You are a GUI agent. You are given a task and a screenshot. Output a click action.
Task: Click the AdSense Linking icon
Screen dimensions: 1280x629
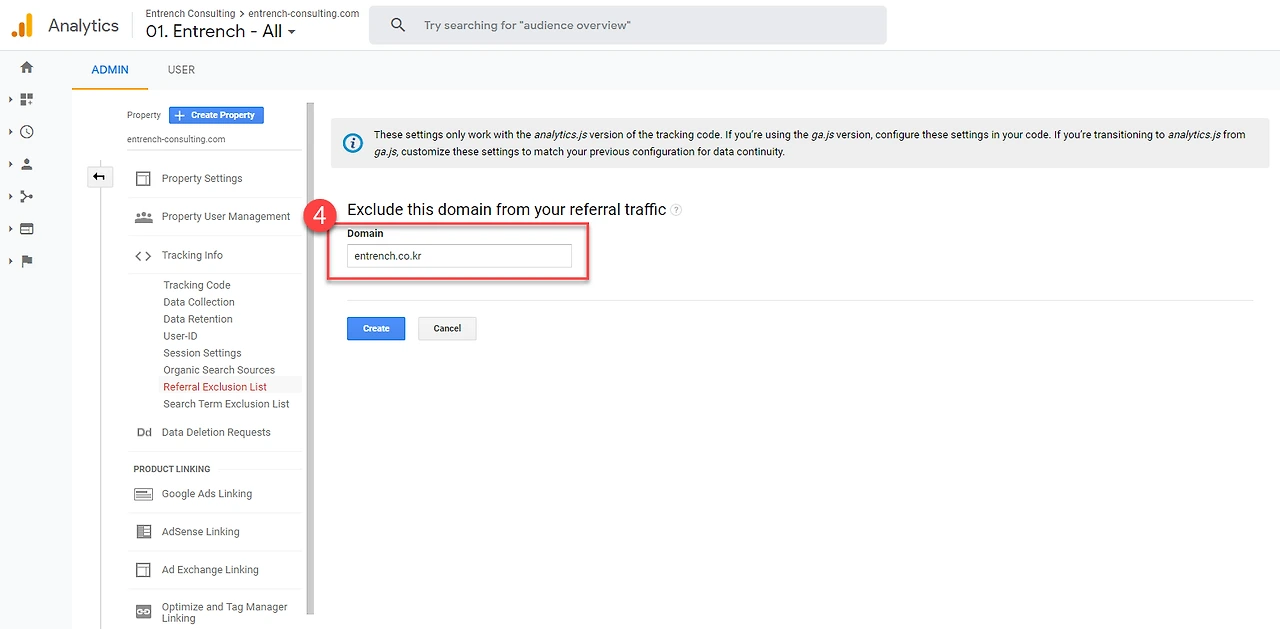tap(143, 532)
